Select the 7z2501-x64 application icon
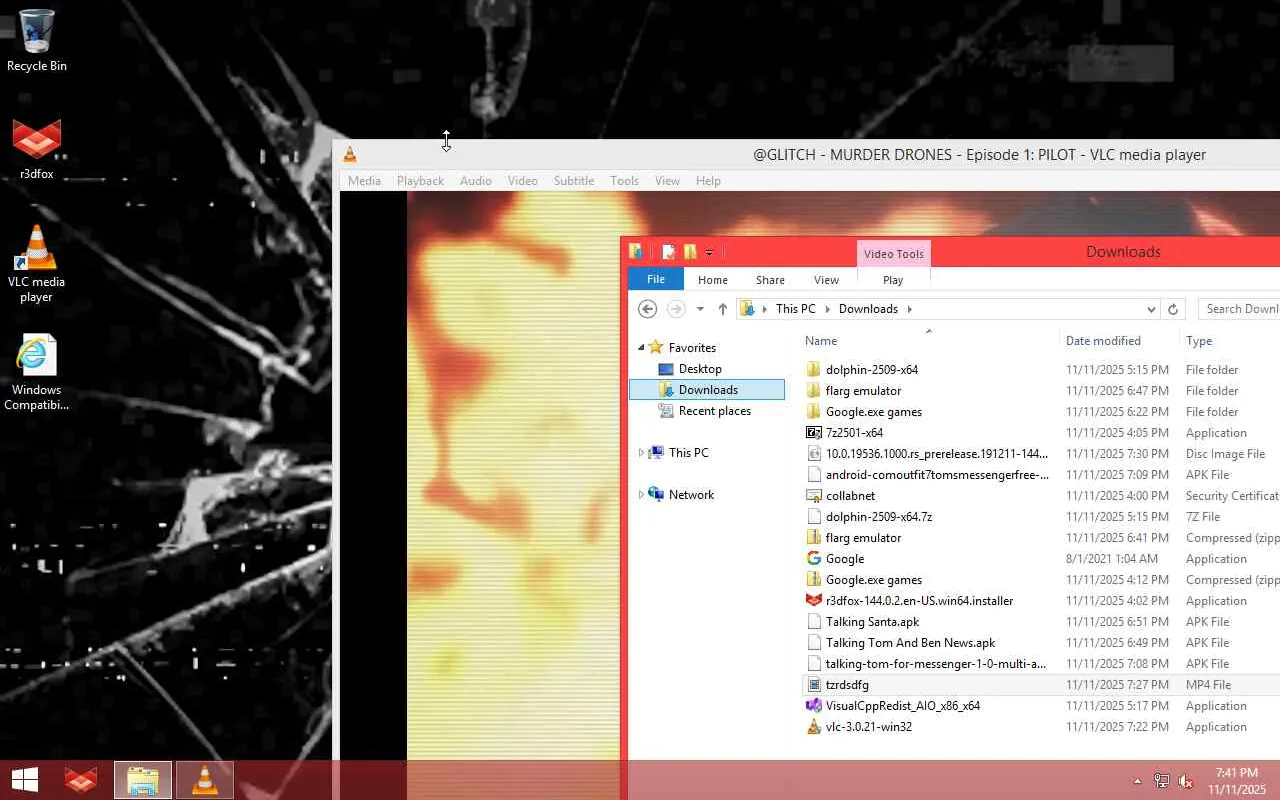The width and height of the screenshot is (1280, 800). (813, 433)
